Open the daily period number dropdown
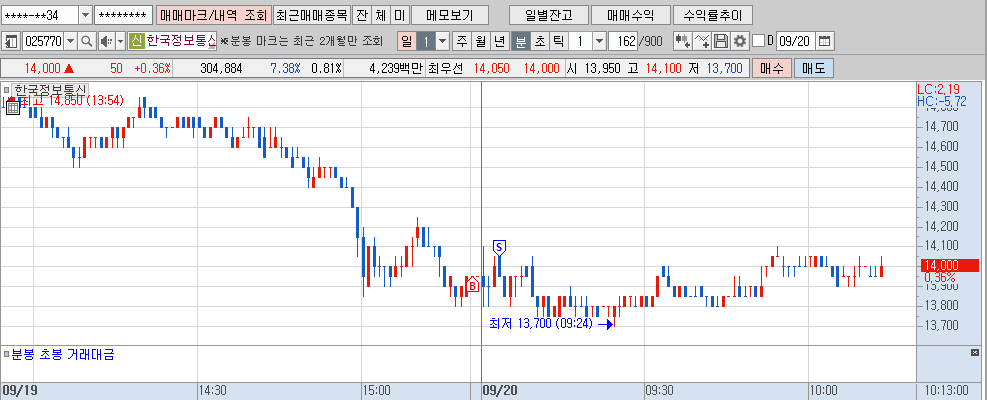Screen dimensions: 987x400 443,42
